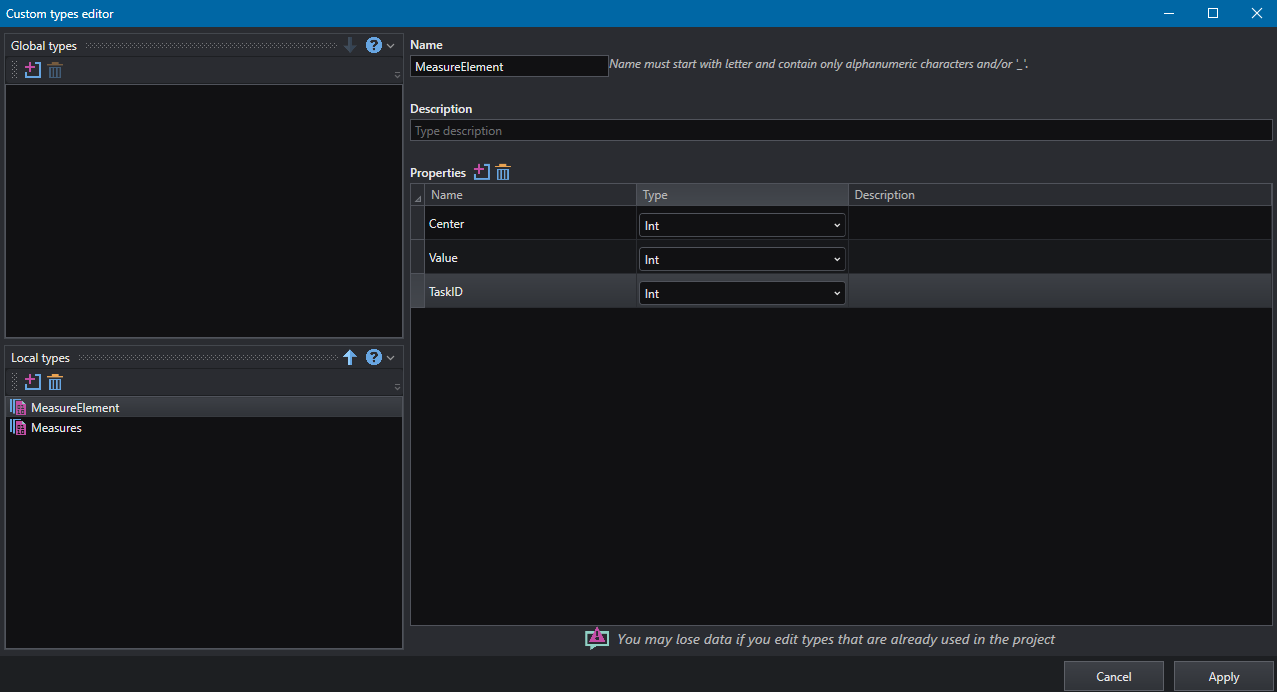Click the Name field containing MeasureElement
The width and height of the screenshot is (1277, 692).
tap(509, 66)
